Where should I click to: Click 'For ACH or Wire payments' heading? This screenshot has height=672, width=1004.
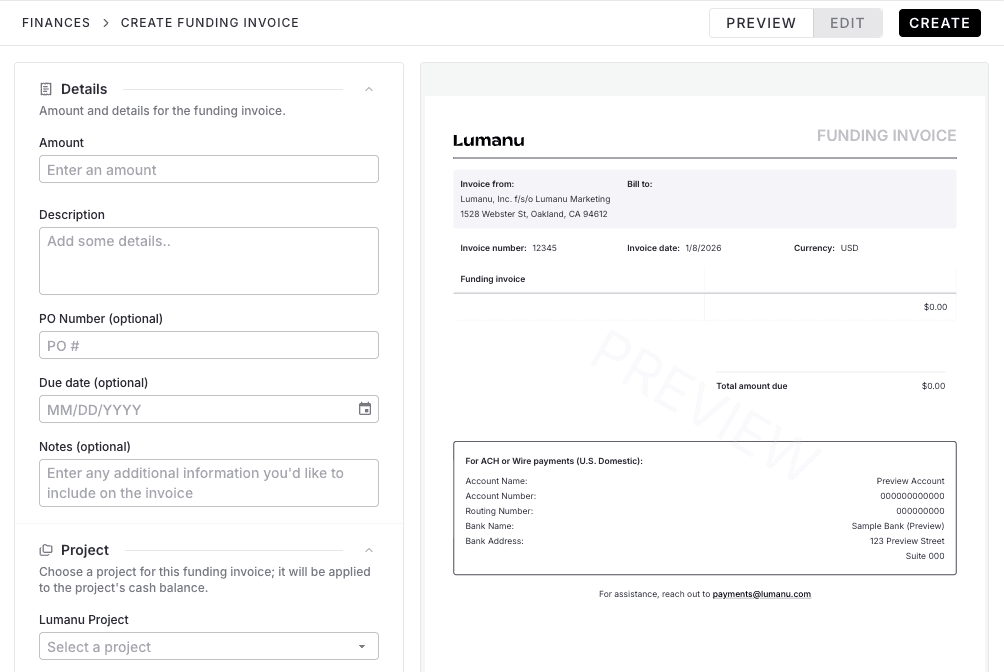(554, 461)
